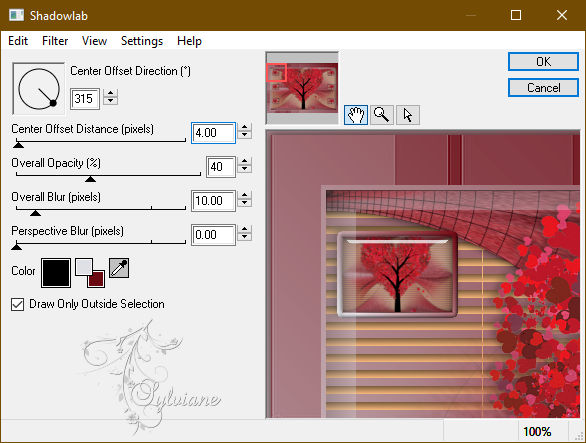Click the Overall Opacity slider handle
Viewport: 586px width, 443px height.
click(90, 179)
